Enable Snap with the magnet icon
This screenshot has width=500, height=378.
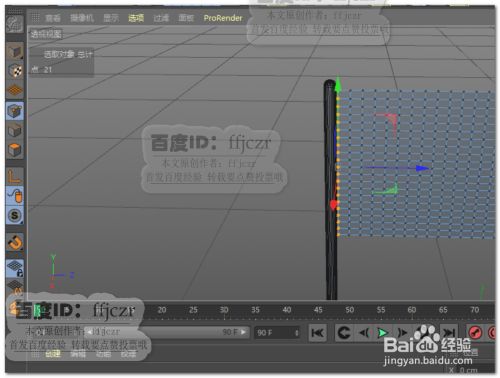[14, 242]
